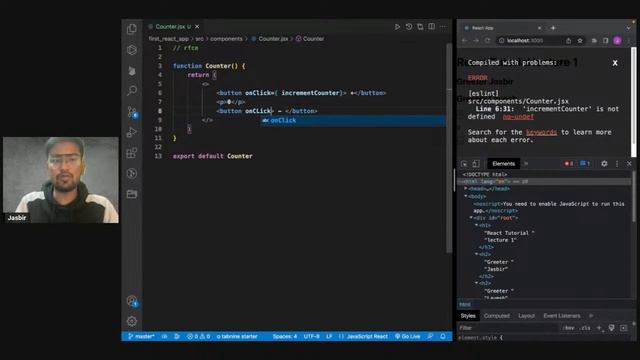This screenshot has width=640, height=360.
Task: Click the history timeline icon in editor toolbar
Action: (409, 27)
